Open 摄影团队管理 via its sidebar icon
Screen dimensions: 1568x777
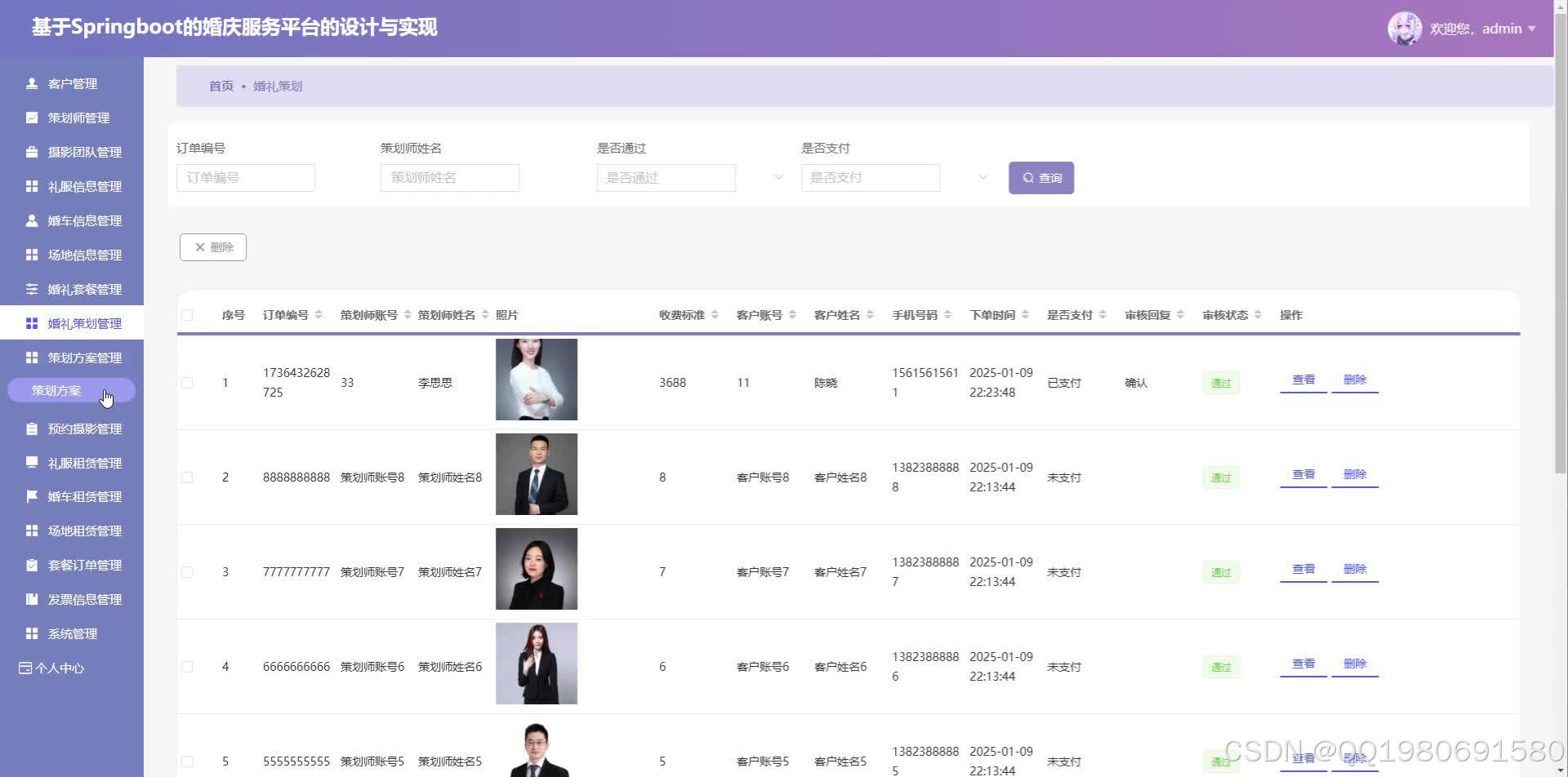click(x=31, y=152)
